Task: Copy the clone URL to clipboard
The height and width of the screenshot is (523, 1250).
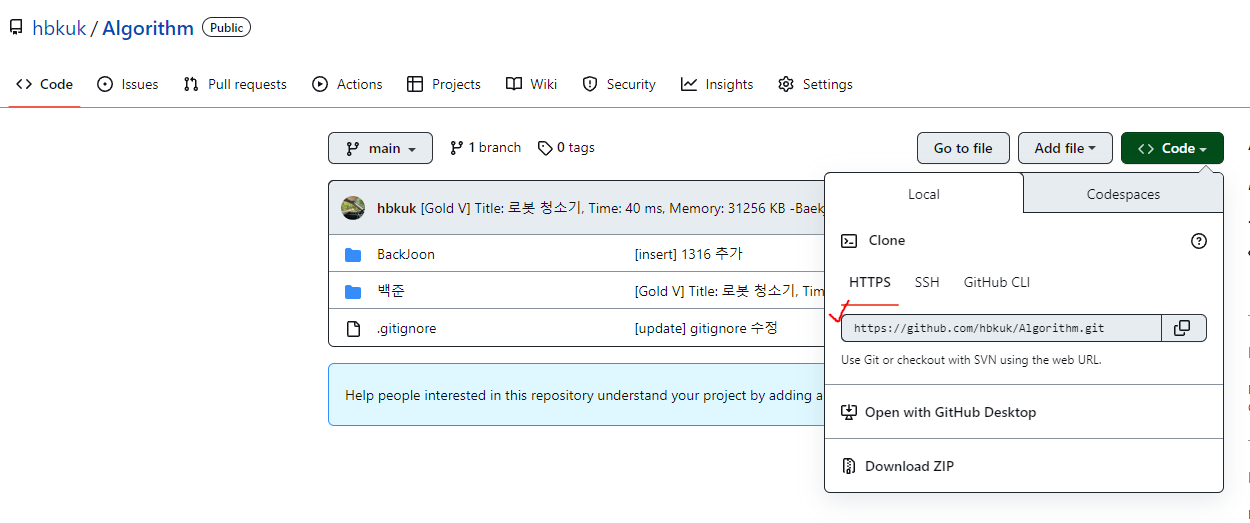Action: pos(1184,328)
